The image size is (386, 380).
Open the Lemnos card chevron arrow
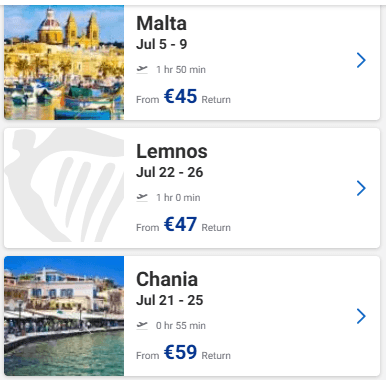click(x=361, y=188)
